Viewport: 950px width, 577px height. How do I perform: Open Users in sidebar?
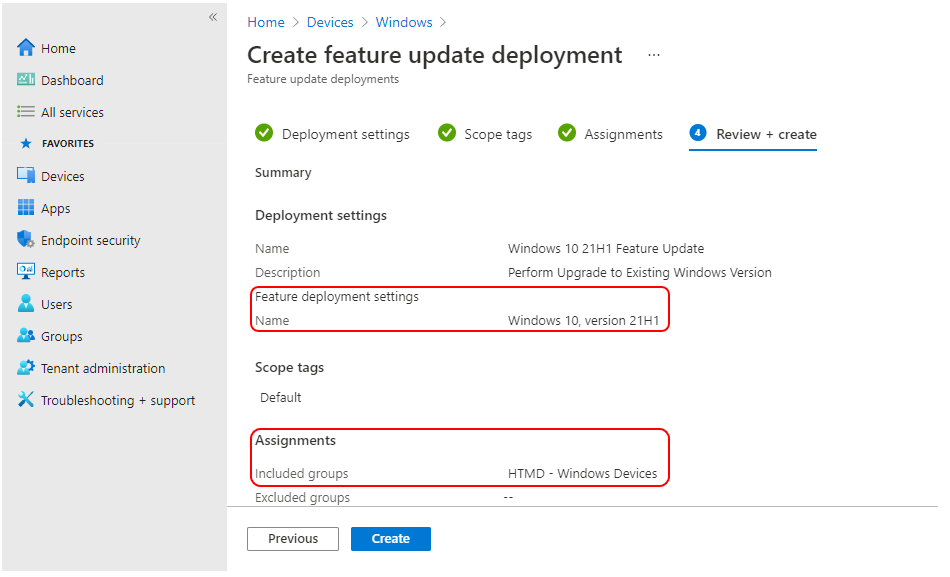(56, 304)
